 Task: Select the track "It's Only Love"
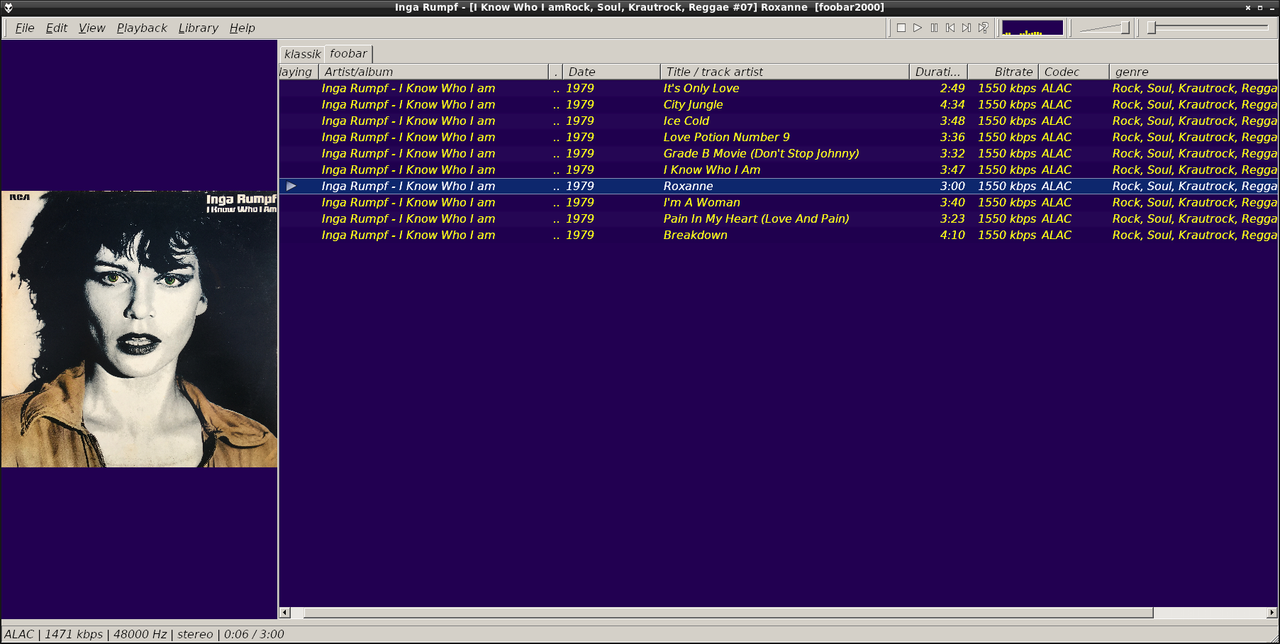coord(701,88)
